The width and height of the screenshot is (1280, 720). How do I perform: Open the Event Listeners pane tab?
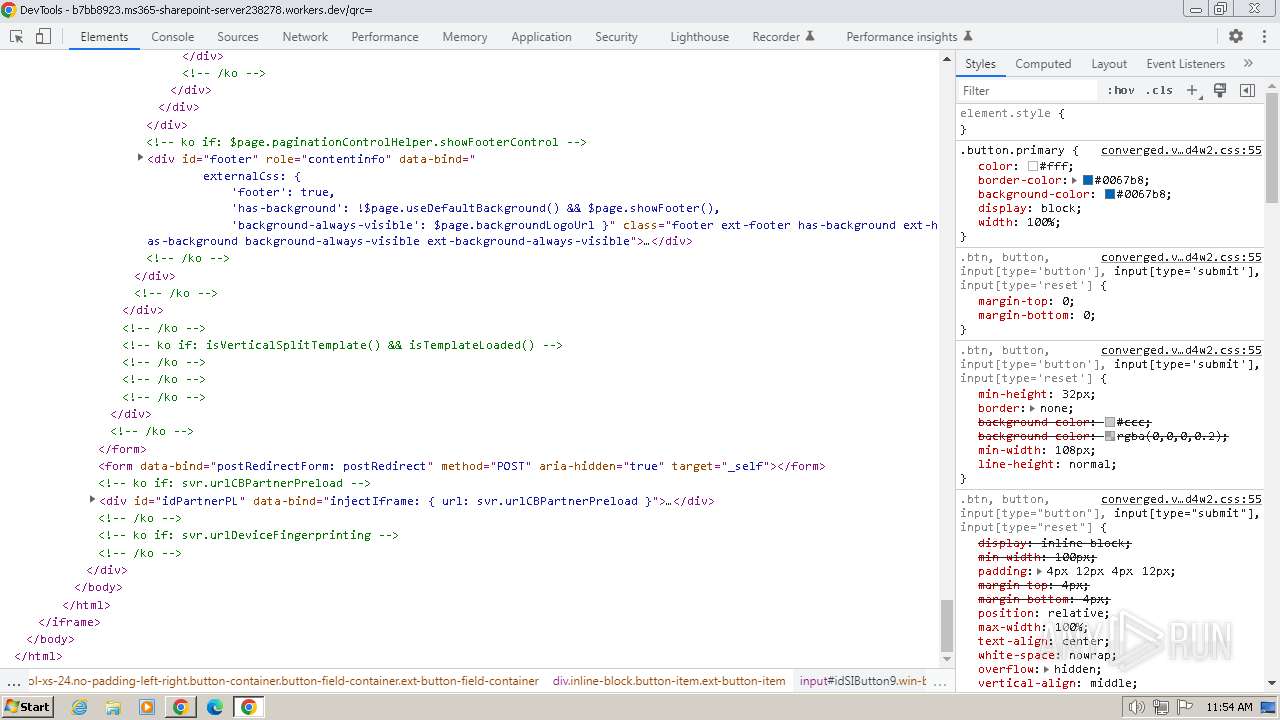[1185, 63]
